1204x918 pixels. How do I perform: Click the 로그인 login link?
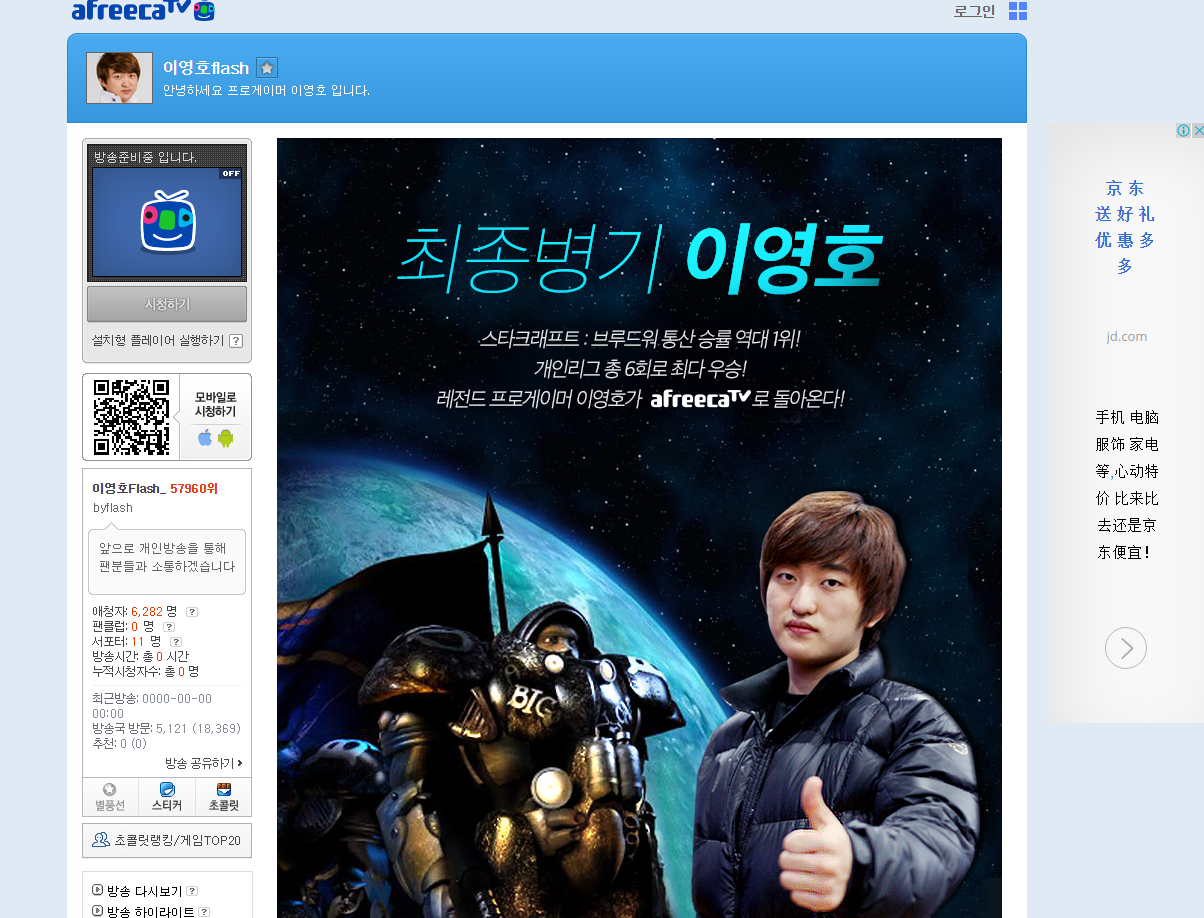click(x=974, y=11)
